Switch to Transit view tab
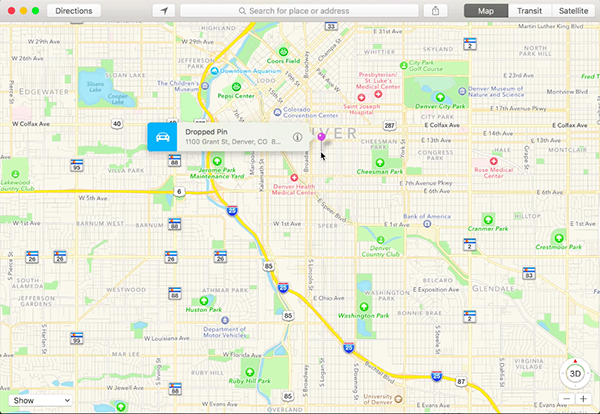The height and width of the screenshot is (414, 600). (x=530, y=11)
